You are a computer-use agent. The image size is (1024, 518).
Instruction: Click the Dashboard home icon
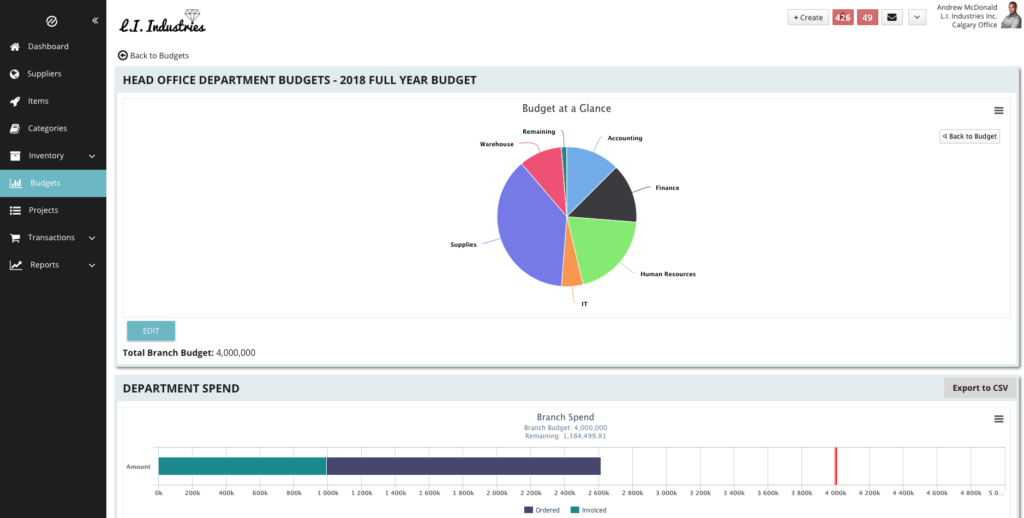(15, 47)
